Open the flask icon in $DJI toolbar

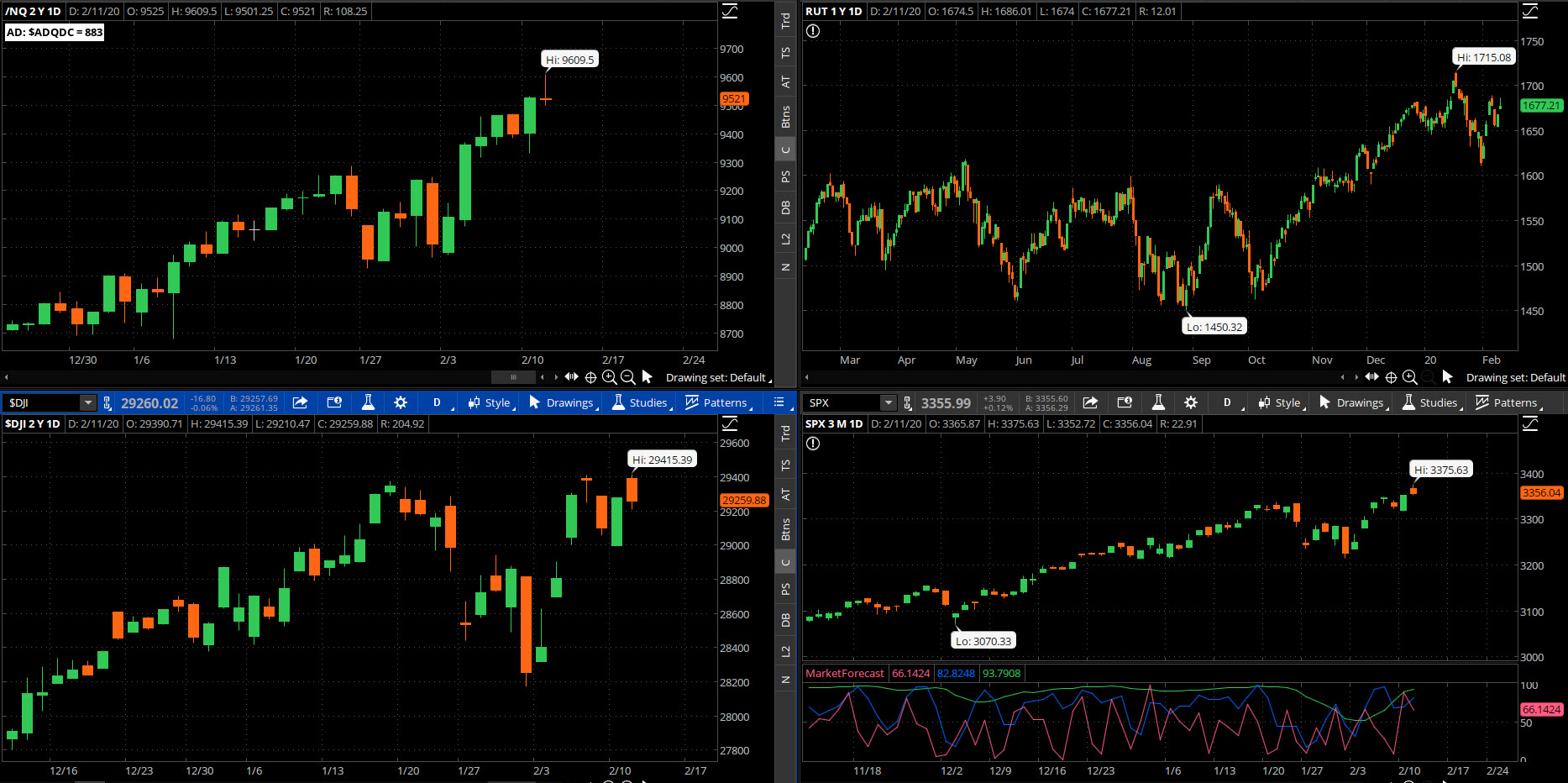point(368,402)
